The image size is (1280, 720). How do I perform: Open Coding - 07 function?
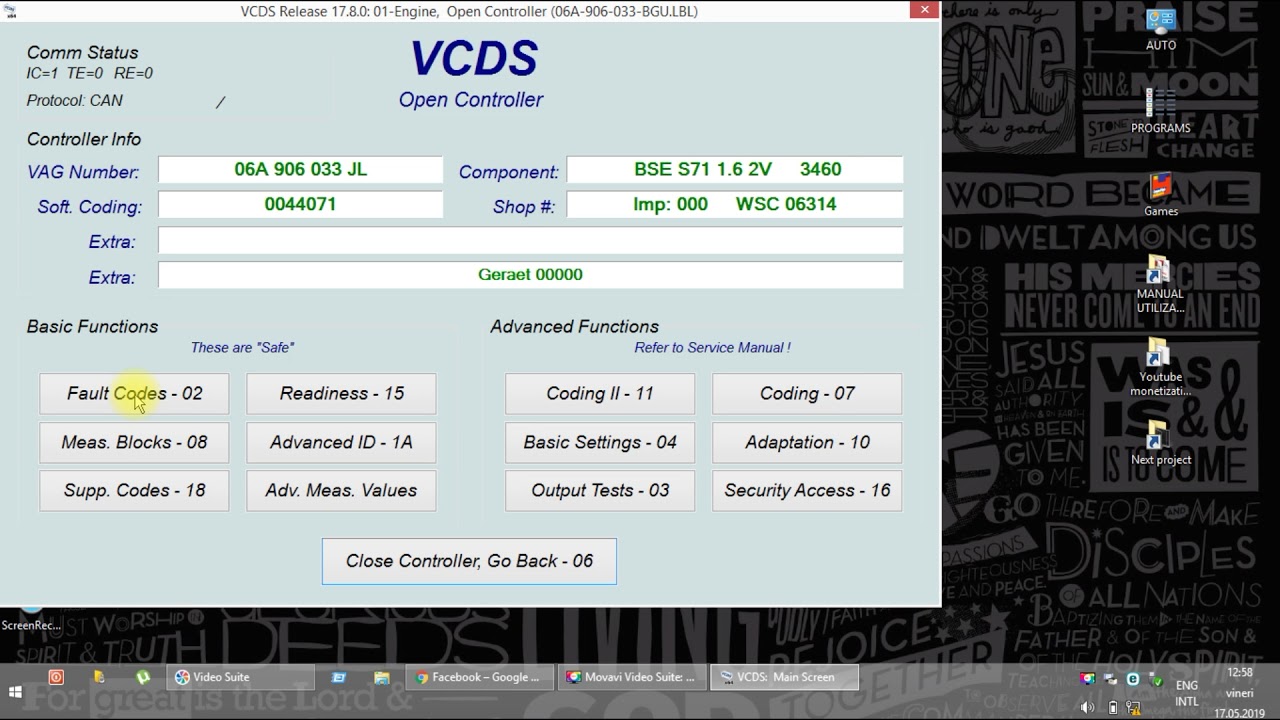pos(807,393)
